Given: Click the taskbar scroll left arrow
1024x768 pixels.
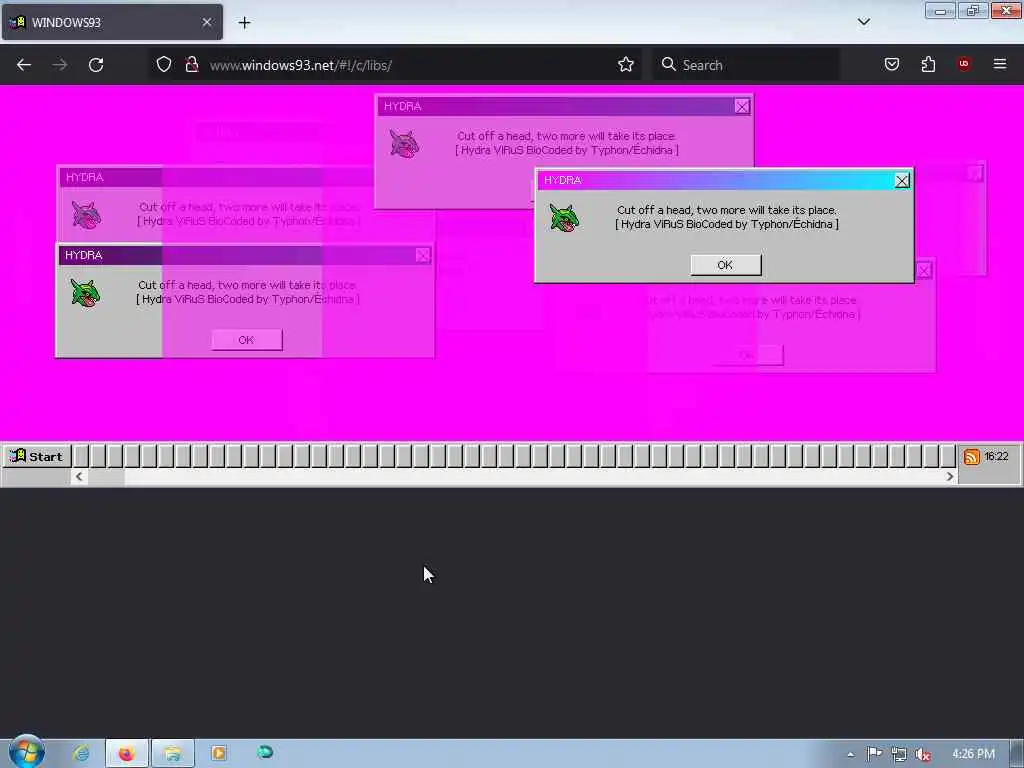Looking at the screenshot, I should (79, 477).
